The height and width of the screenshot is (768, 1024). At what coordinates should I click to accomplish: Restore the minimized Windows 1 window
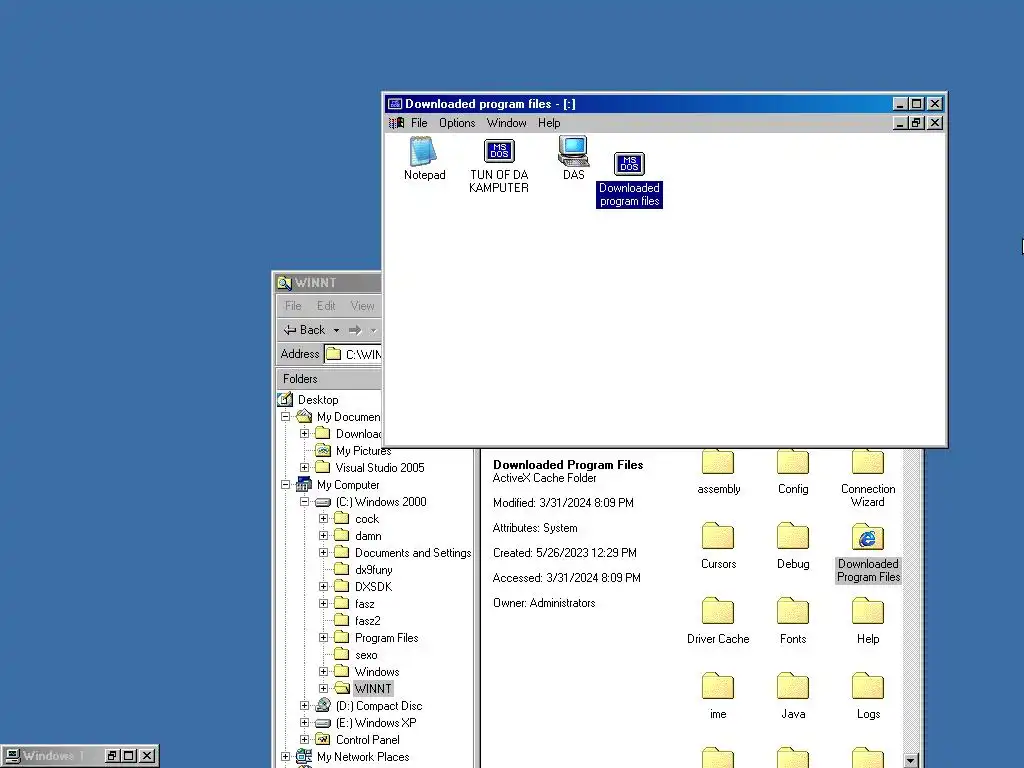pyautogui.click(x=112, y=756)
